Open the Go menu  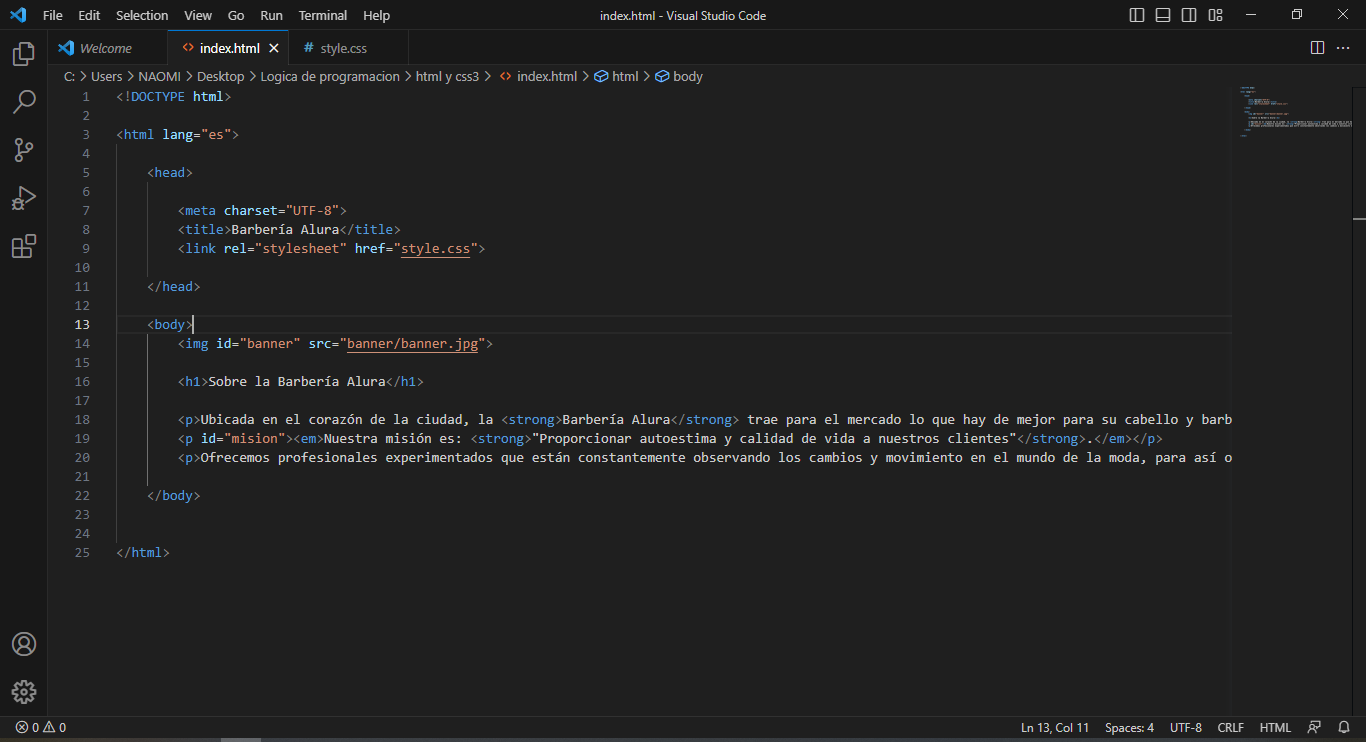pyautogui.click(x=236, y=15)
